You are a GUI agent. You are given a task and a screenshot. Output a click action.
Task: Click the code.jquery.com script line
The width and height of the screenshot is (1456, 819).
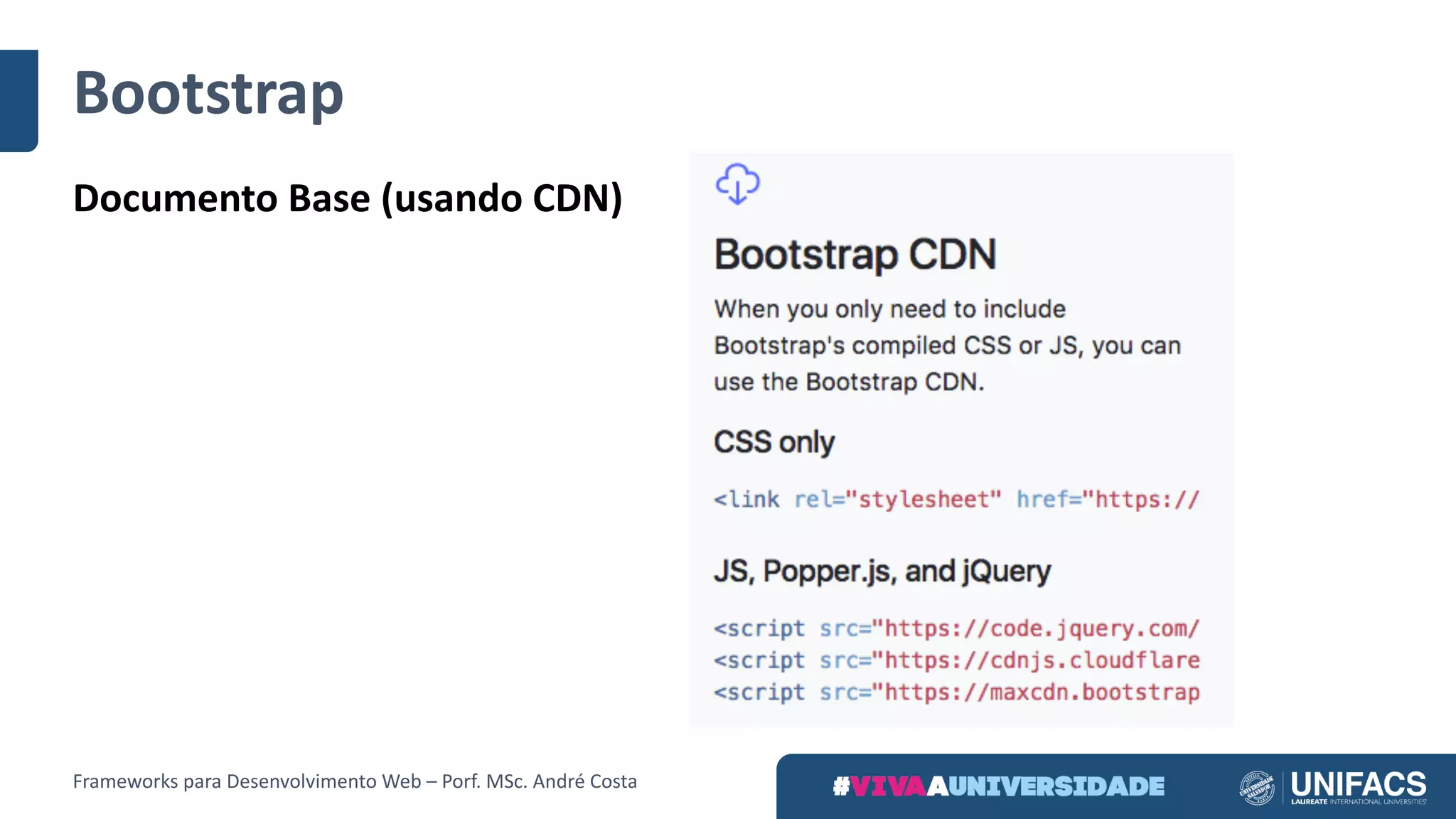click(x=957, y=628)
